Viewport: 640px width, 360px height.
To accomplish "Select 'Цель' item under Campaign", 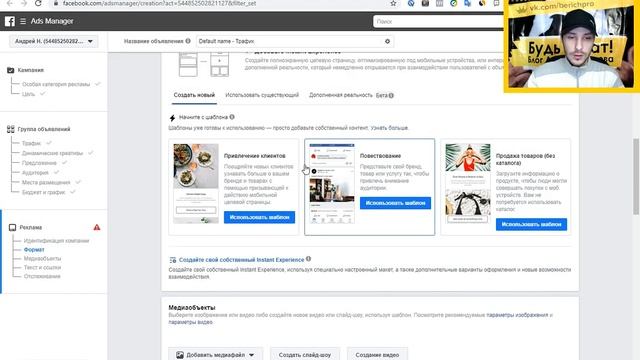I will coord(29,94).
